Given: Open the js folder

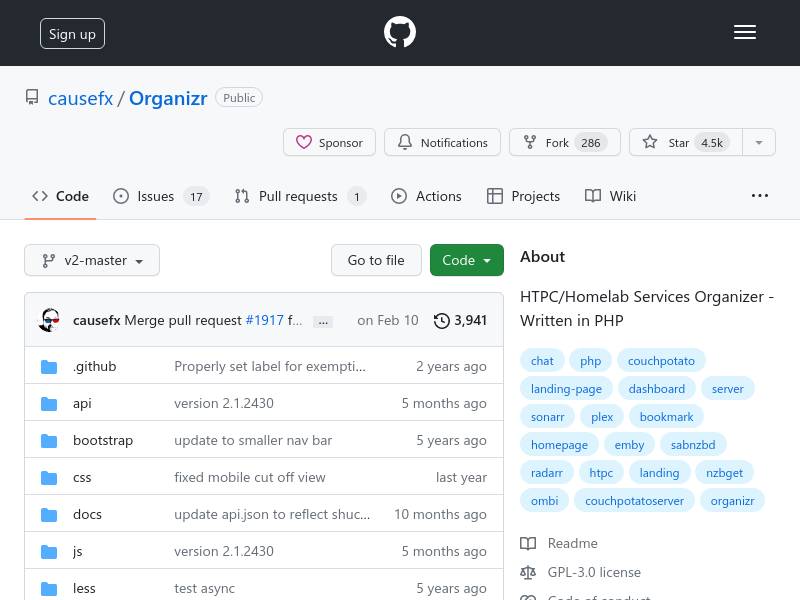Looking at the screenshot, I should 78,552.
